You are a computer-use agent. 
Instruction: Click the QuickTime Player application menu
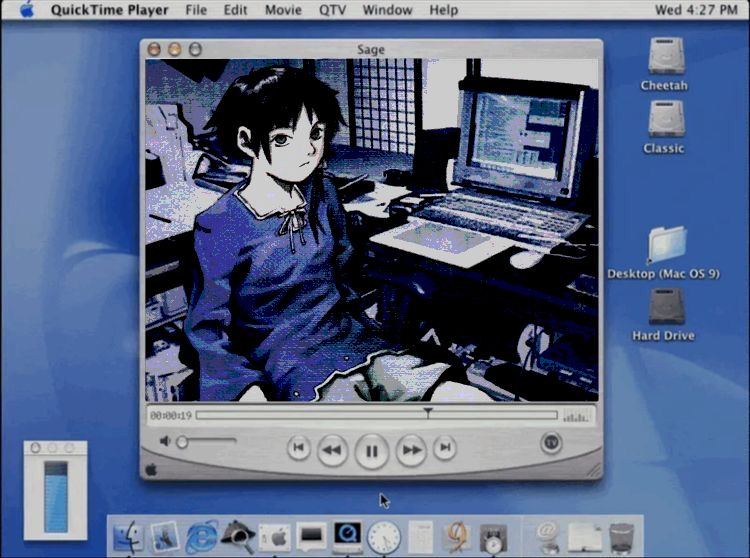click(x=109, y=10)
